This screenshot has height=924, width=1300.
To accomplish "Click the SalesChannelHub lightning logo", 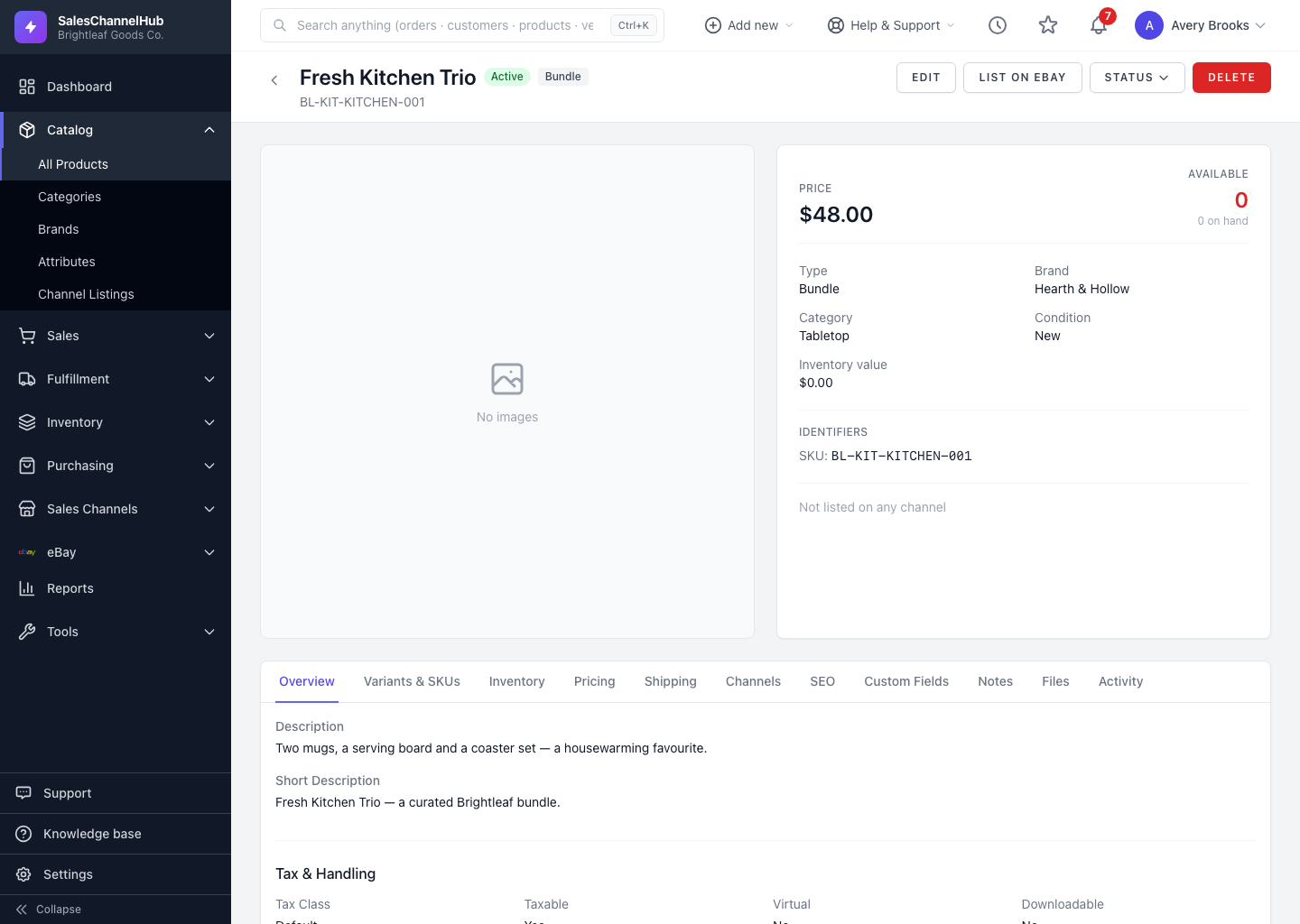I will point(31,27).
